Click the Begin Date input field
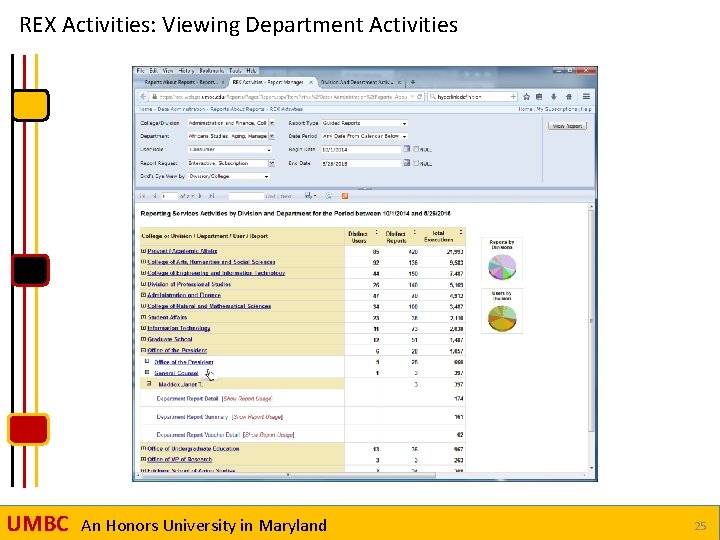 (361, 149)
